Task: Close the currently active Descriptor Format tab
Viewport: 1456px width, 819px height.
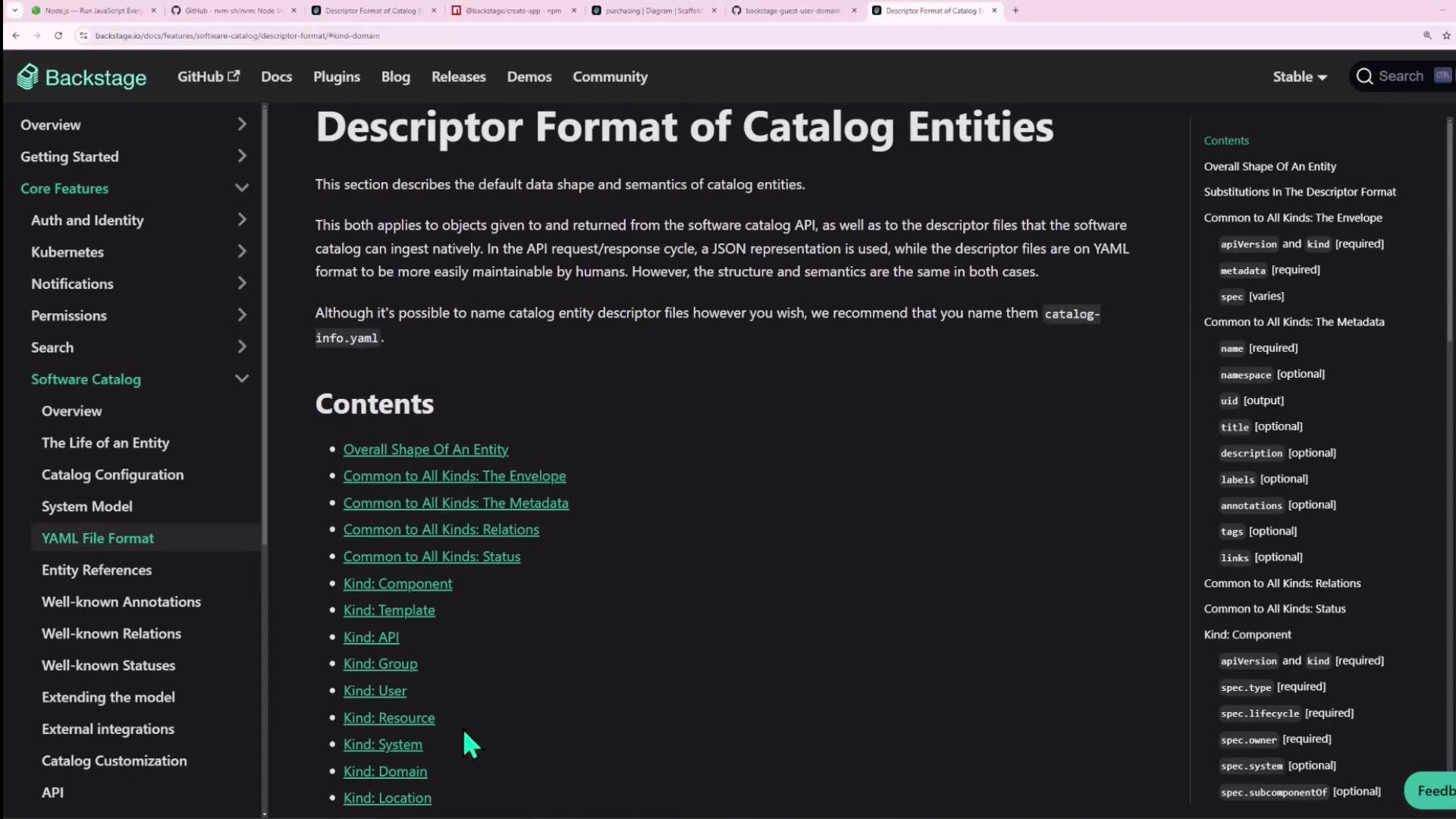Action: click(x=994, y=11)
